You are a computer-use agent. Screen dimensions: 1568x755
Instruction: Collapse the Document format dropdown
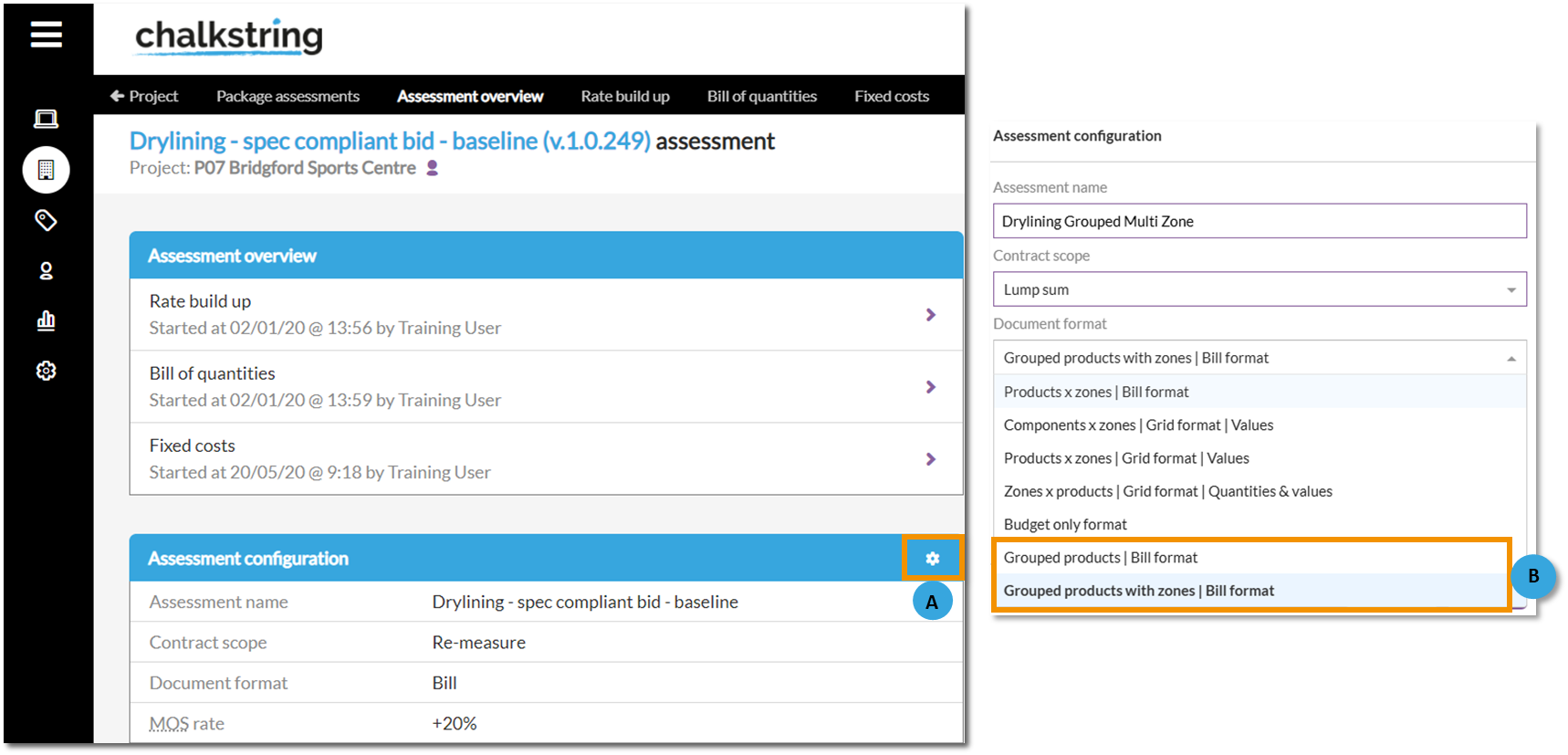tap(1260, 358)
